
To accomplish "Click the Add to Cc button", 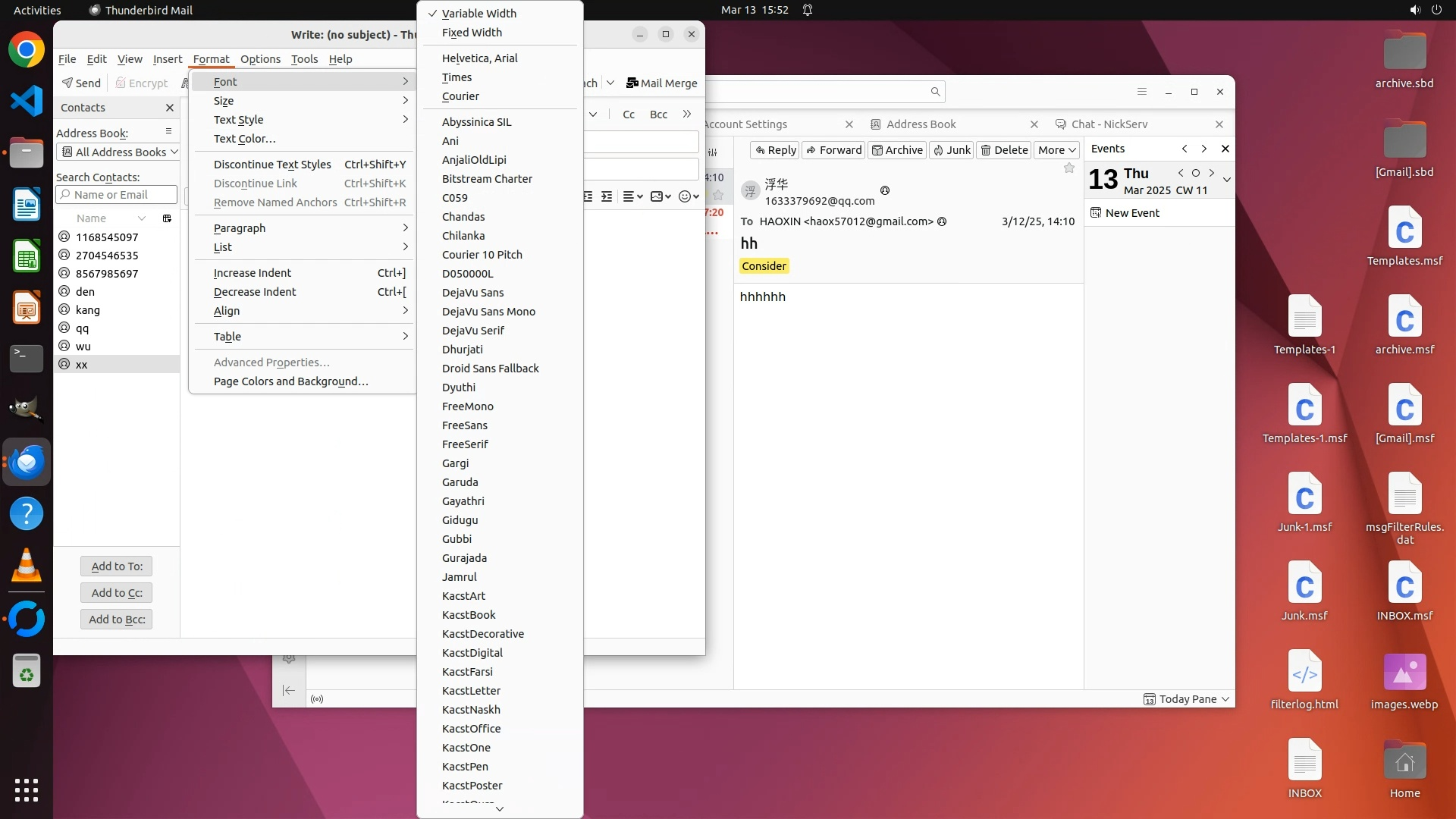I will point(116,592).
